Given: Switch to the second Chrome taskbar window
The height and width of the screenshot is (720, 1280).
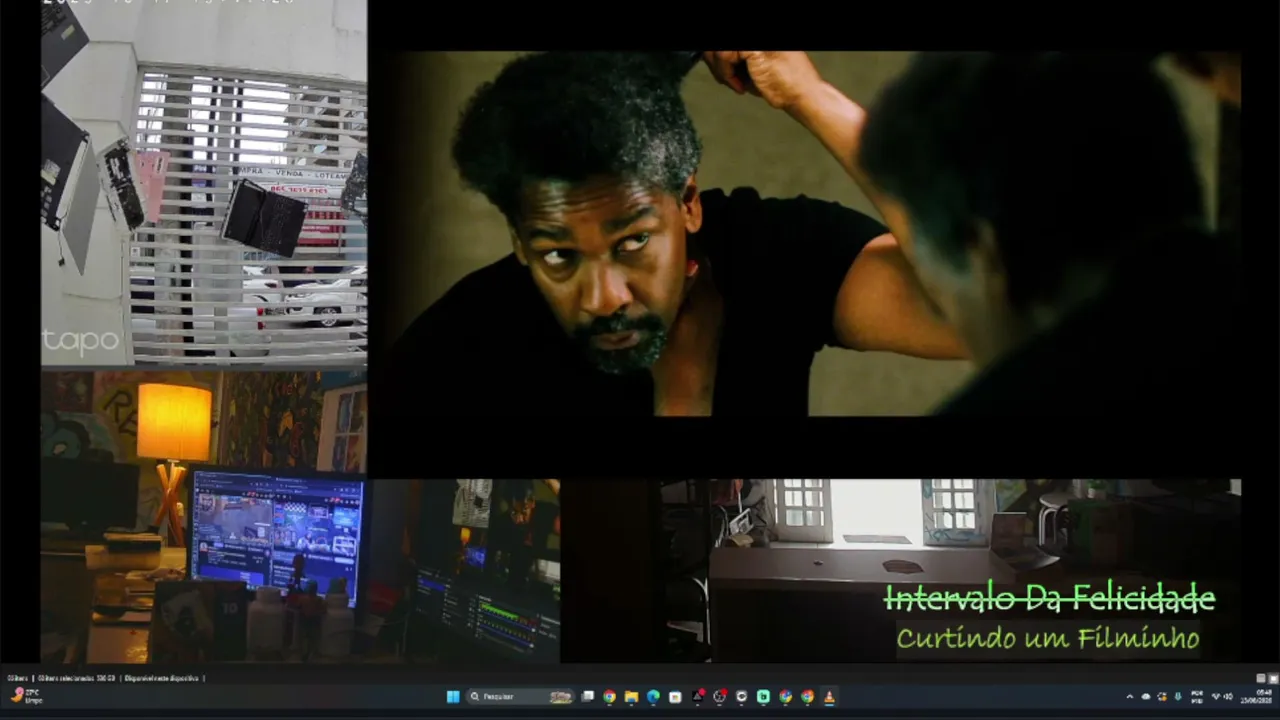Looking at the screenshot, I should point(785,697).
